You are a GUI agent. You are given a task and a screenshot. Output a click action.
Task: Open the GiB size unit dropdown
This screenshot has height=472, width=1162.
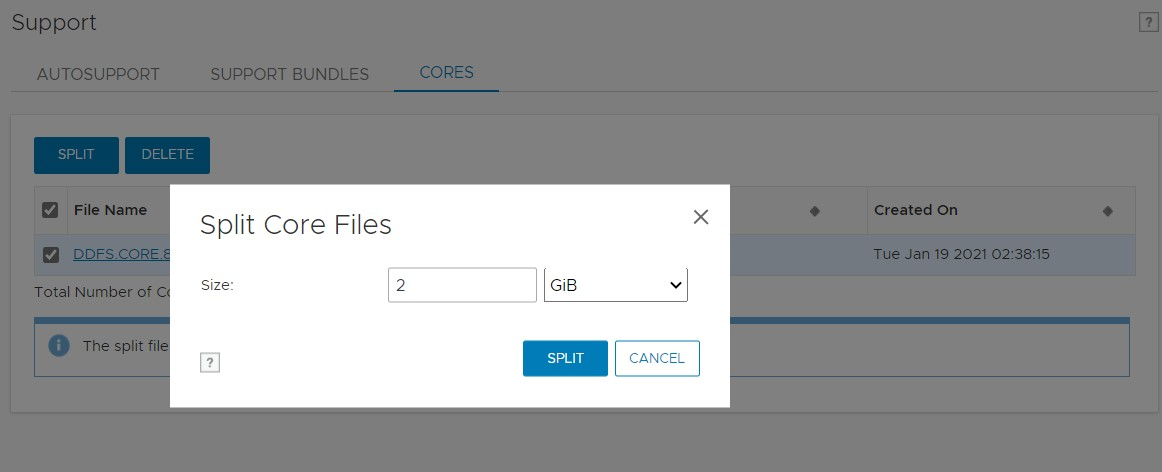[x=615, y=285]
